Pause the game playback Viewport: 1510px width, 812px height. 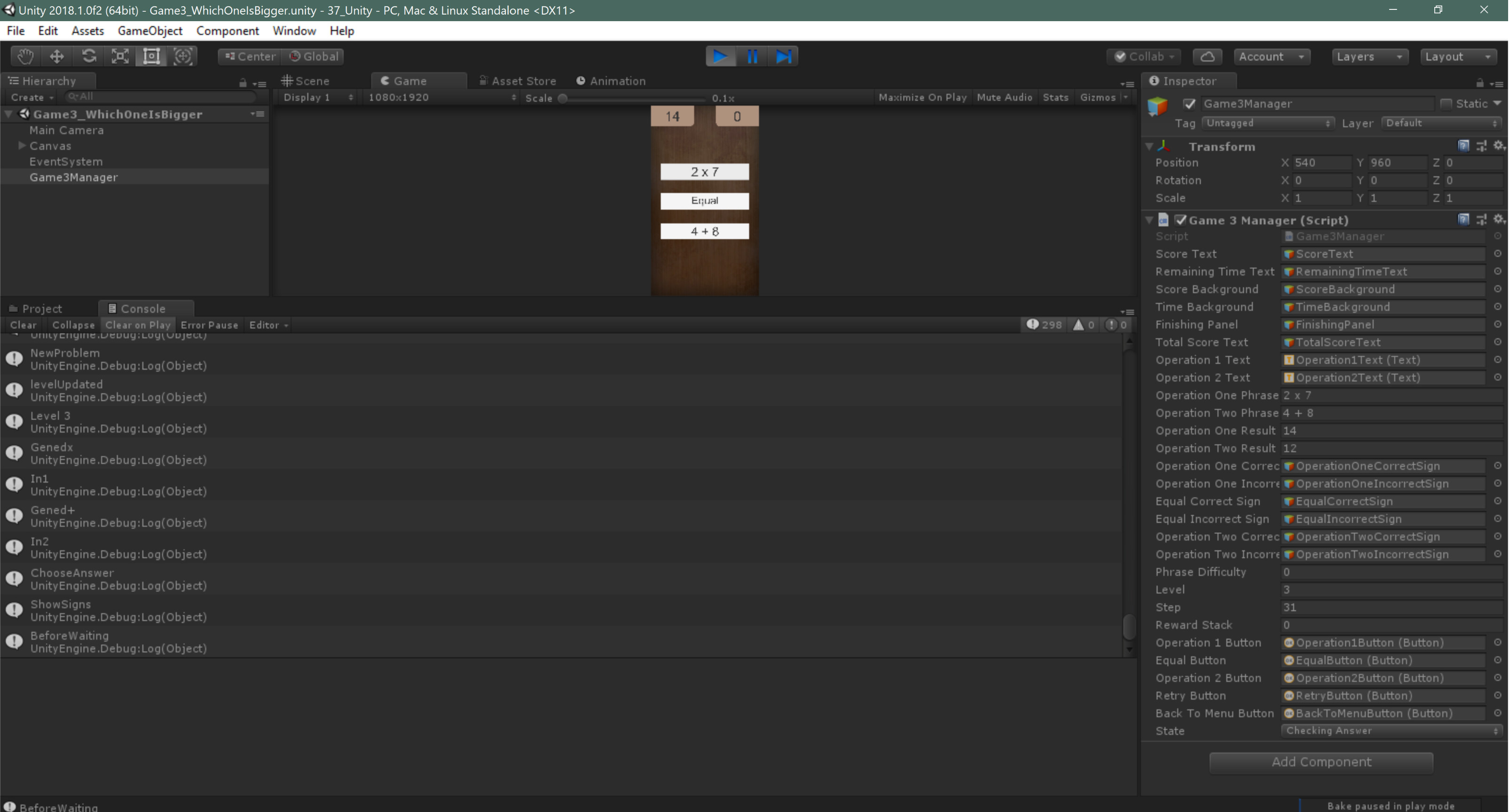click(752, 56)
